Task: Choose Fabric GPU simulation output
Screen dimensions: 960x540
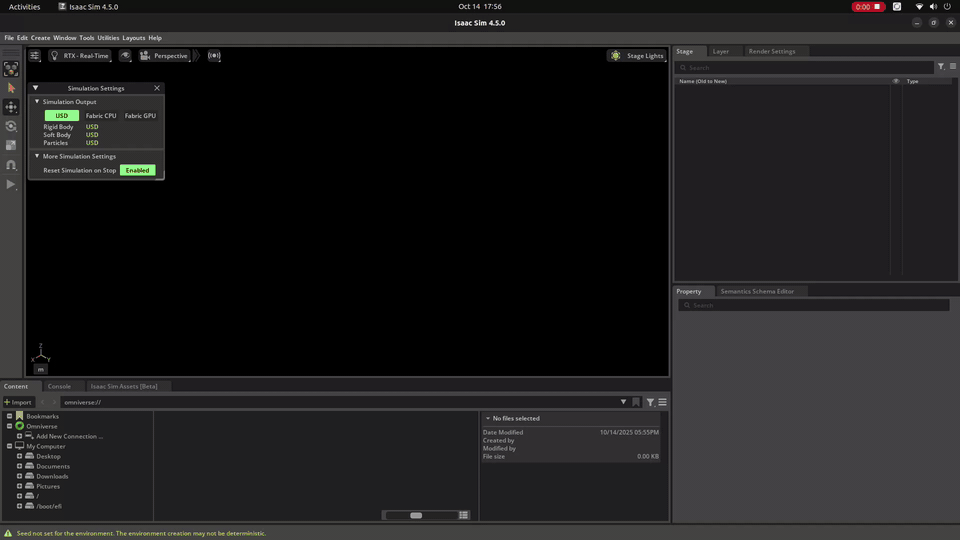Action: click(x=140, y=116)
